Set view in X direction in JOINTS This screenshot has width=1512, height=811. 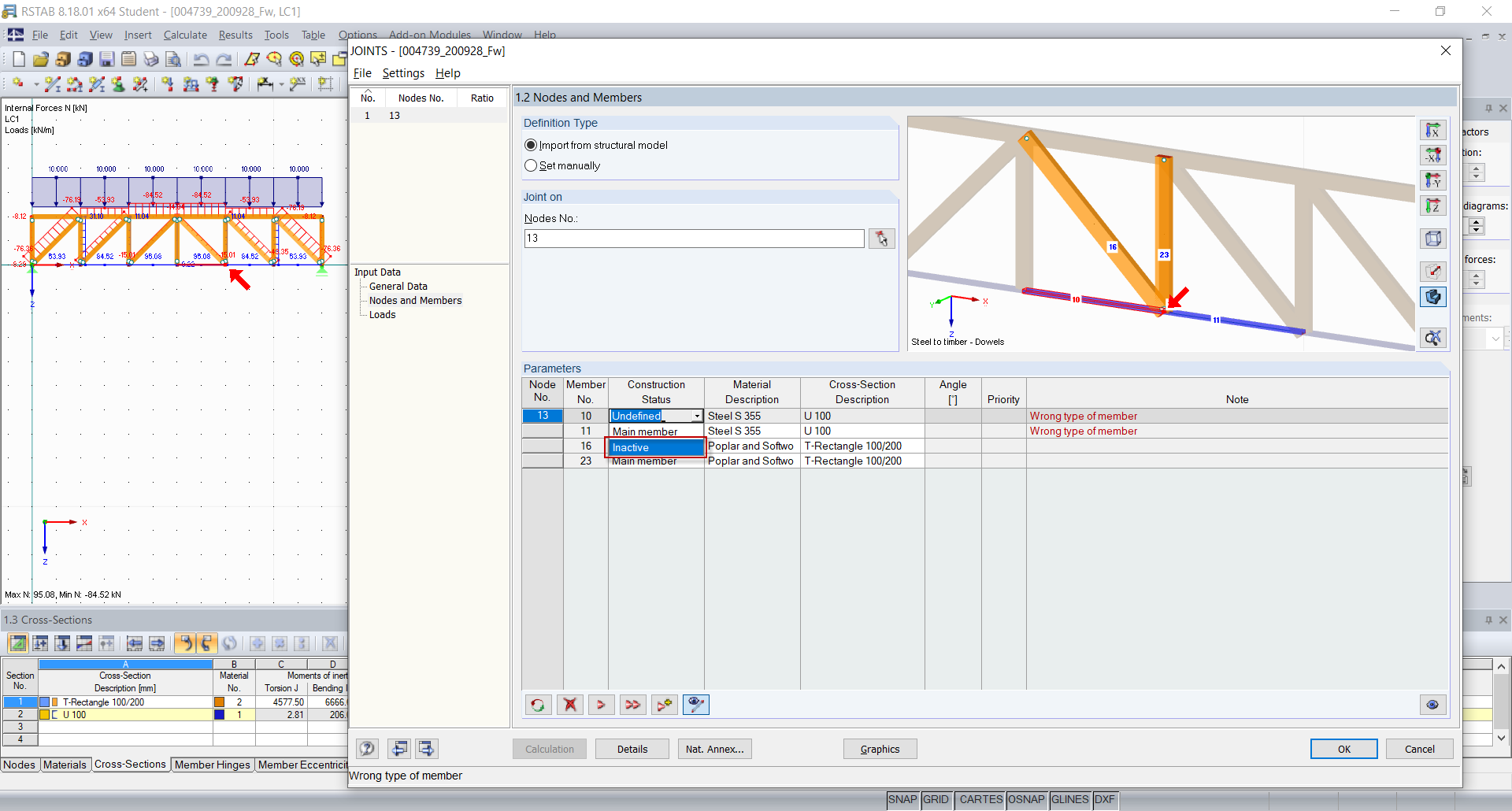click(x=1433, y=130)
